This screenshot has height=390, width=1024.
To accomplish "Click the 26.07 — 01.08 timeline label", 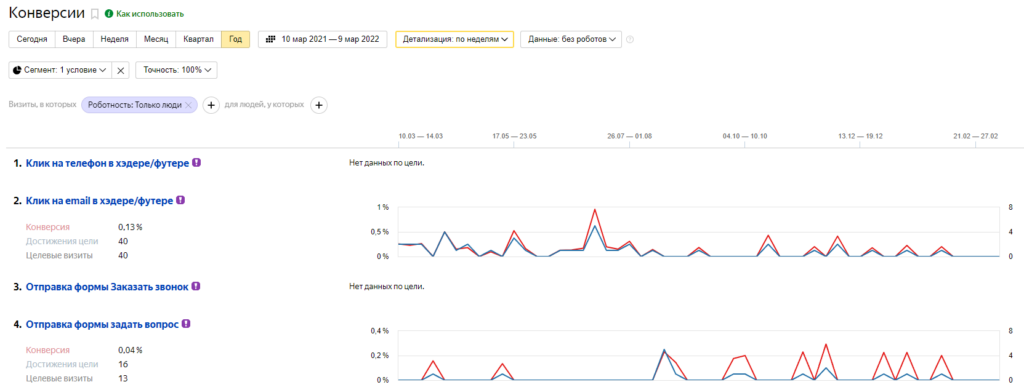I will 629,137.
